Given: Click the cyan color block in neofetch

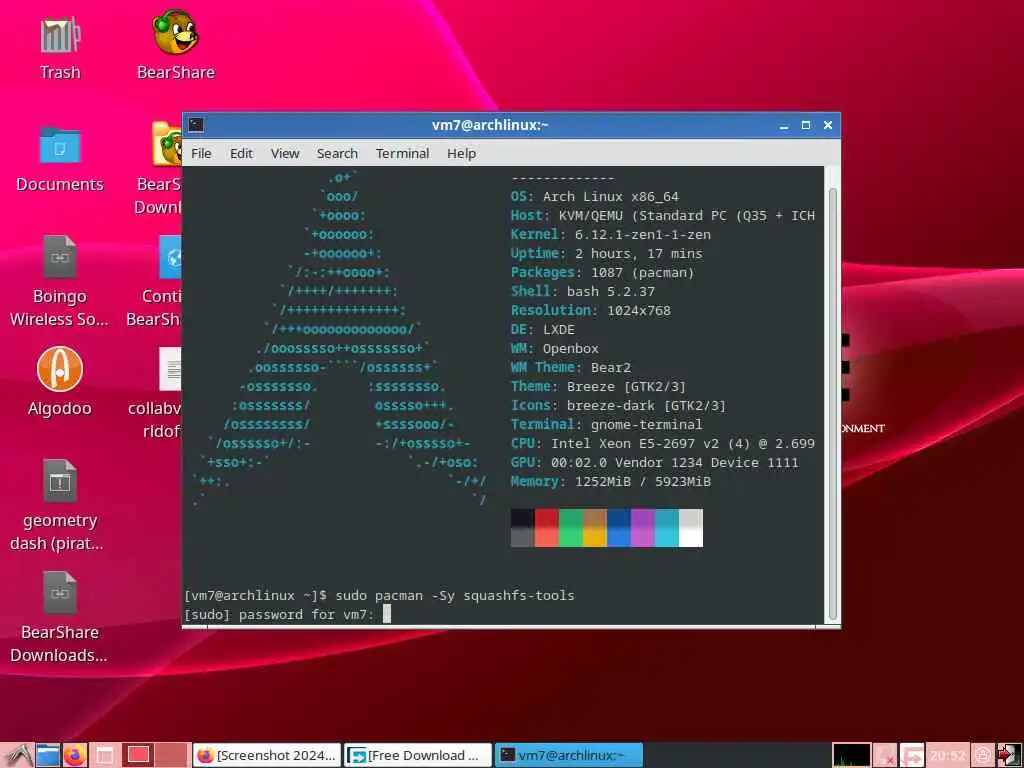Looking at the screenshot, I should click(667, 528).
